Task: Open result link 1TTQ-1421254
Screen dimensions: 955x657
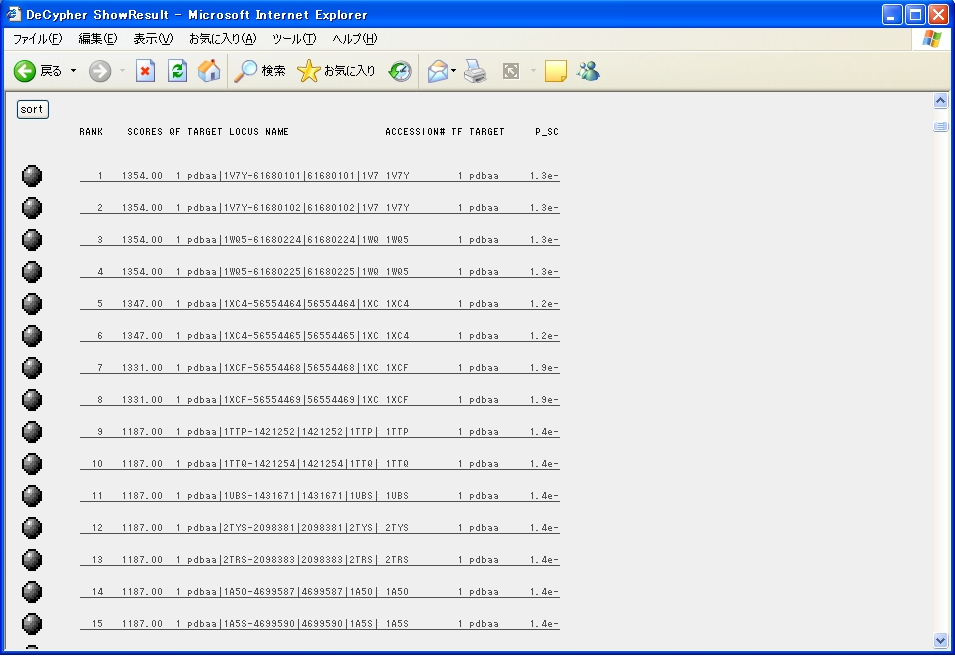Action: coord(319,463)
